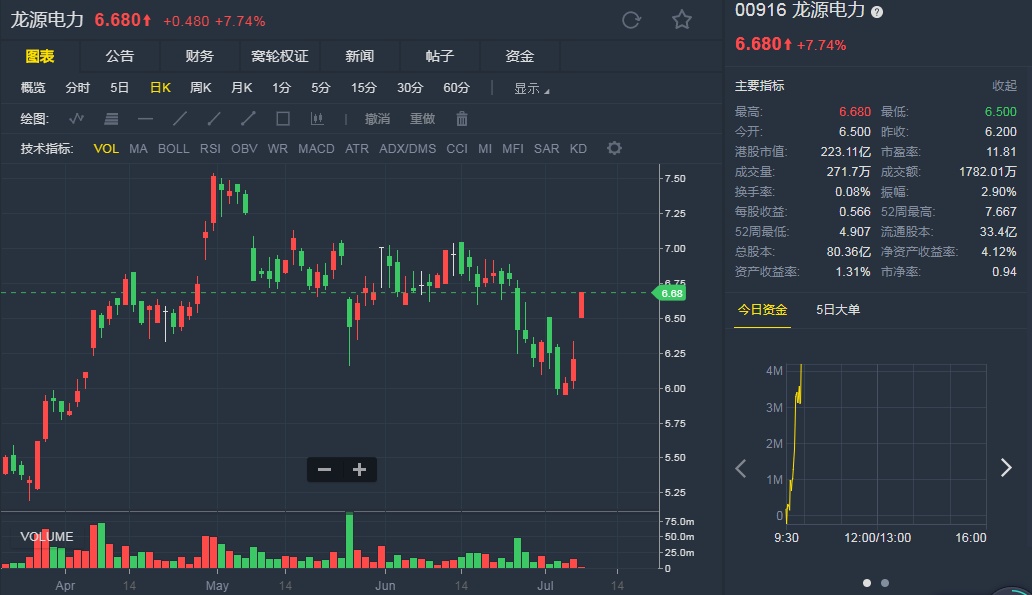Toggle the RSI indicator
1032x595 pixels.
[x=210, y=149]
